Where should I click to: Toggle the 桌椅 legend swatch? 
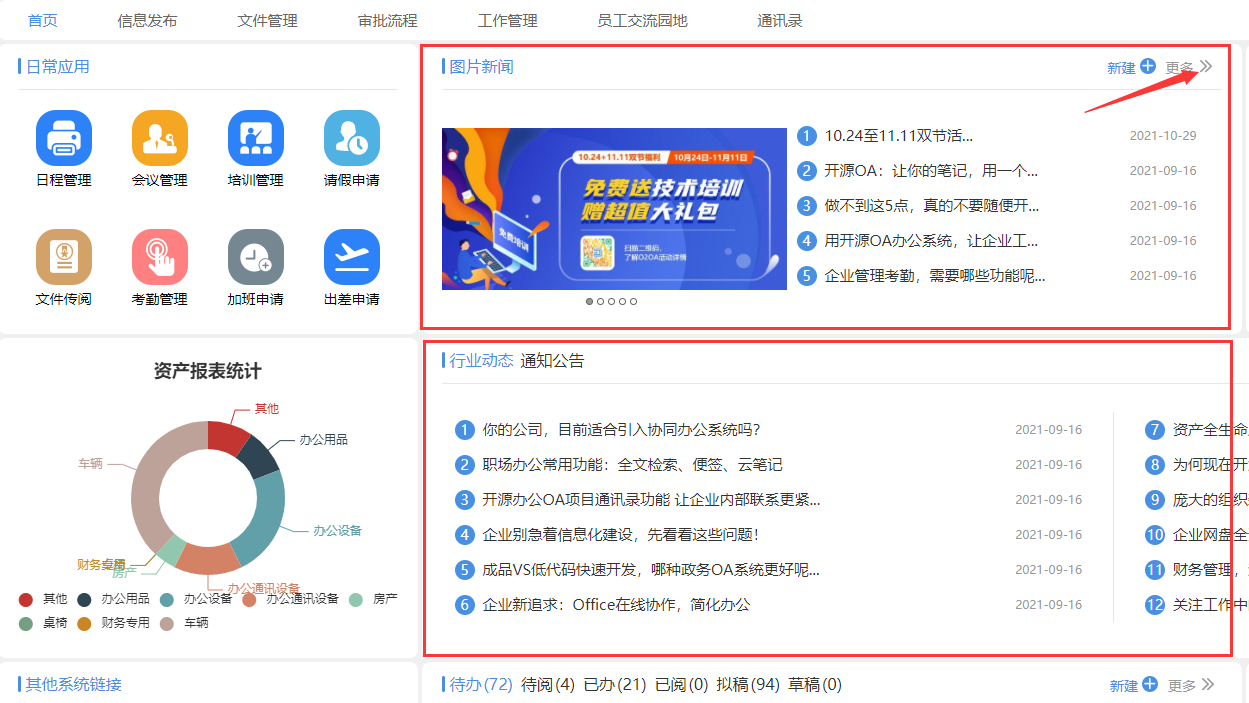click(26, 623)
